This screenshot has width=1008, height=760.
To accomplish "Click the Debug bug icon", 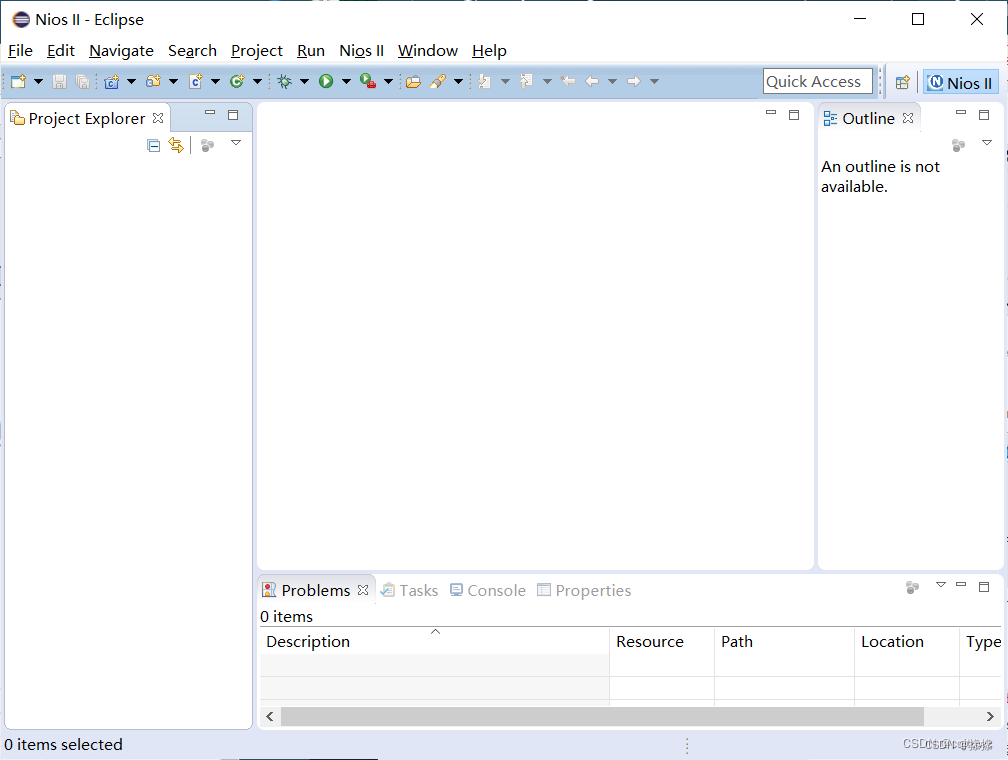I will pyautogui.click(x=284, y=82).
